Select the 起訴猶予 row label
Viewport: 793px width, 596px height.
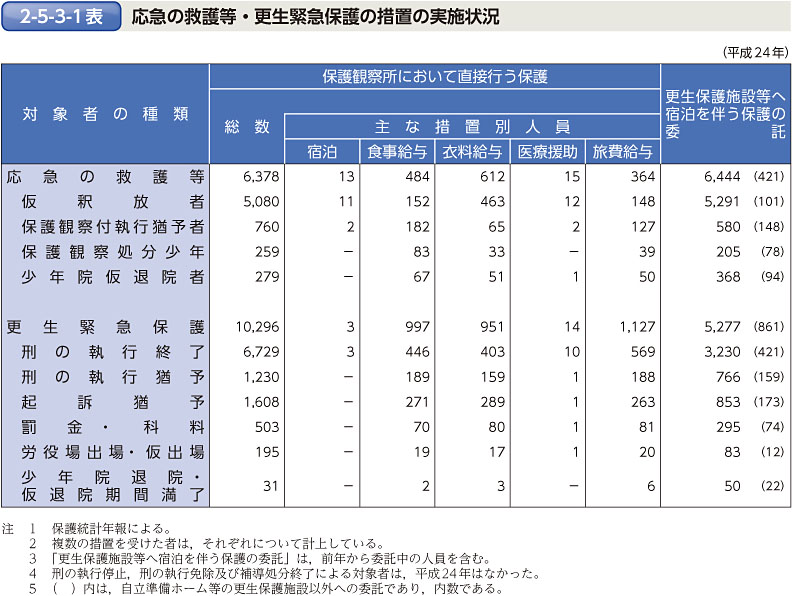tap(113, 402)
